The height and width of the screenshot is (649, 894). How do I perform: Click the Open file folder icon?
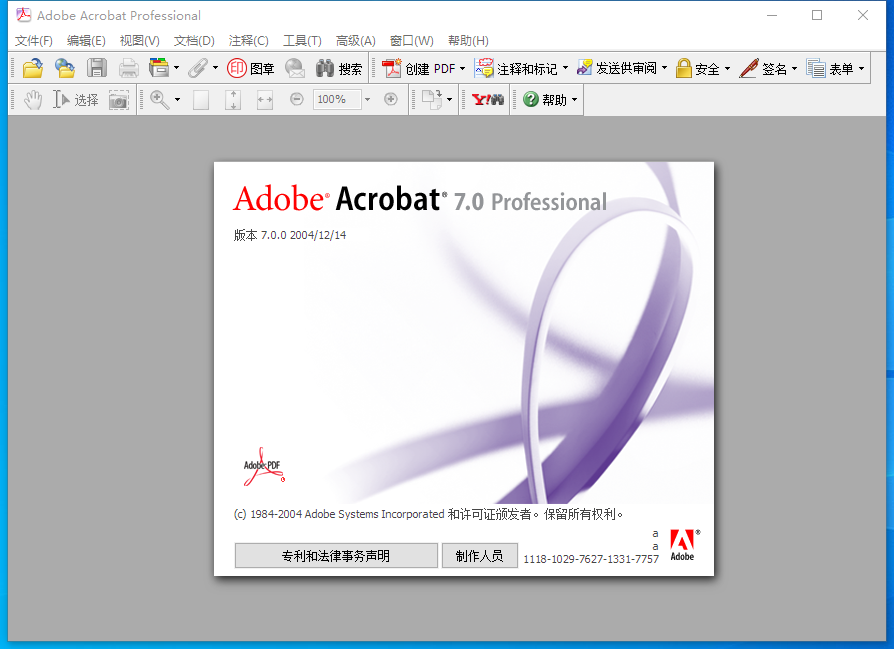pos(33,68)
